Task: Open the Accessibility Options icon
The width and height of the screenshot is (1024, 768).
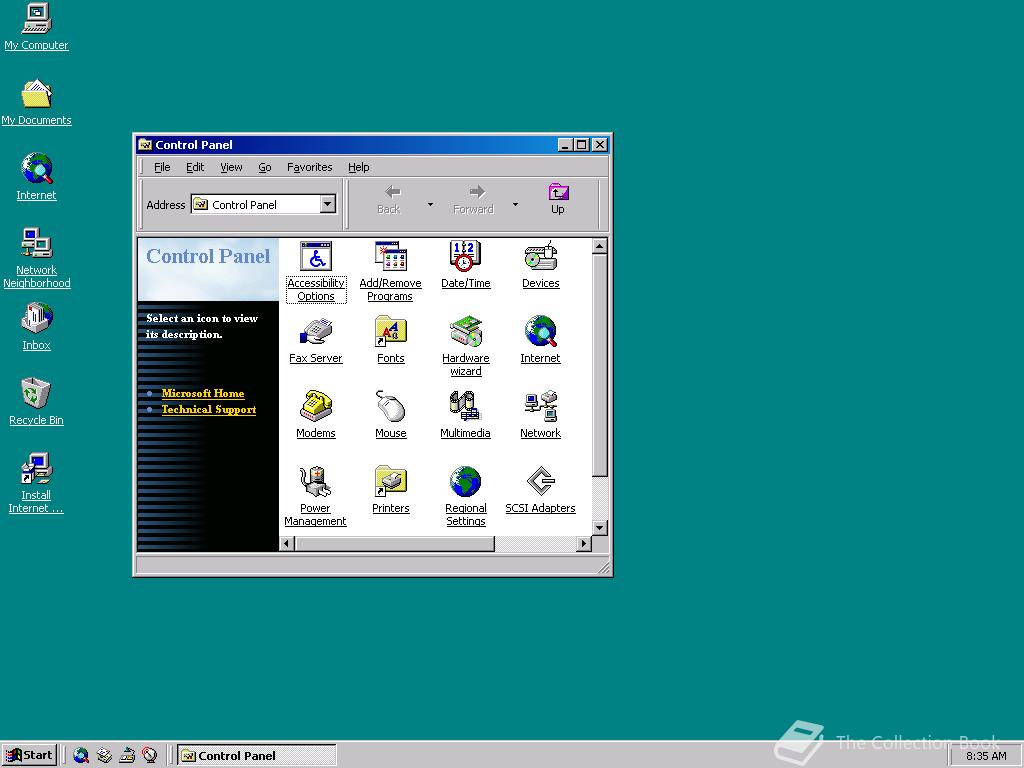Action: click(x=316, y=258)
